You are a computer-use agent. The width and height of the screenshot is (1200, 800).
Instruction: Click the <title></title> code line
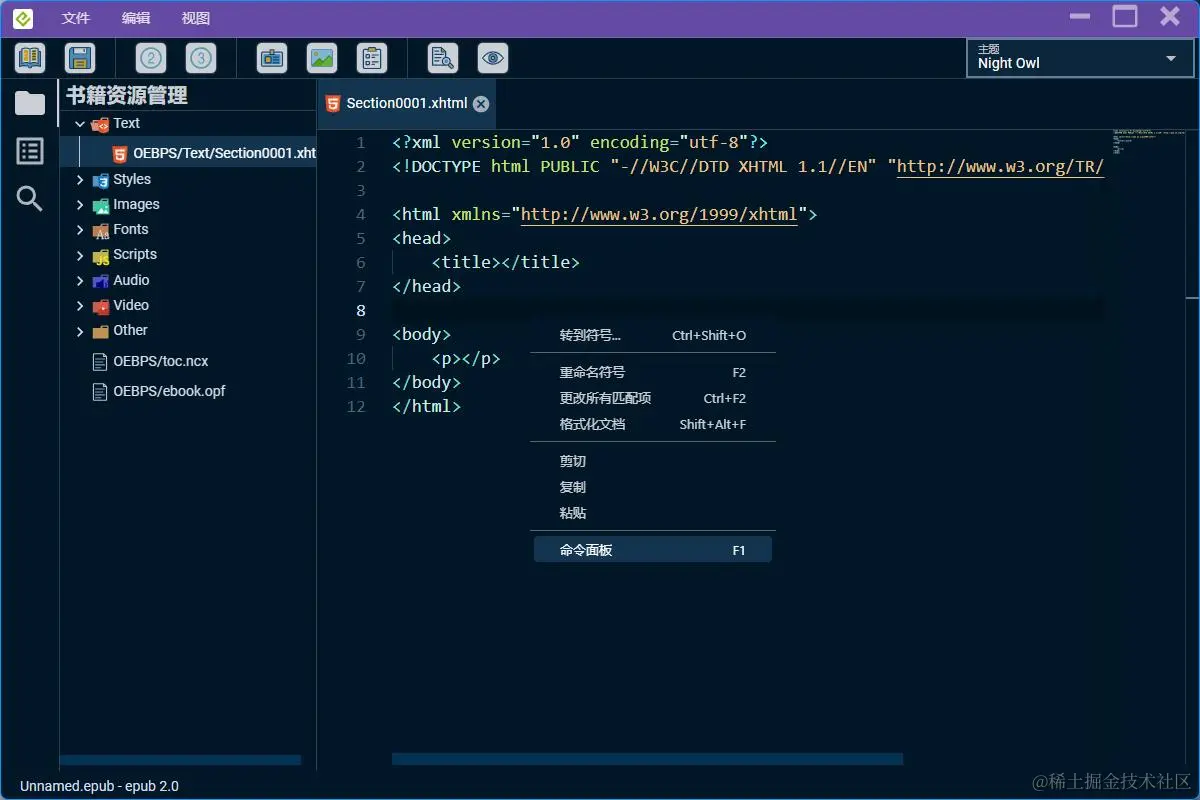coord(505,263)
